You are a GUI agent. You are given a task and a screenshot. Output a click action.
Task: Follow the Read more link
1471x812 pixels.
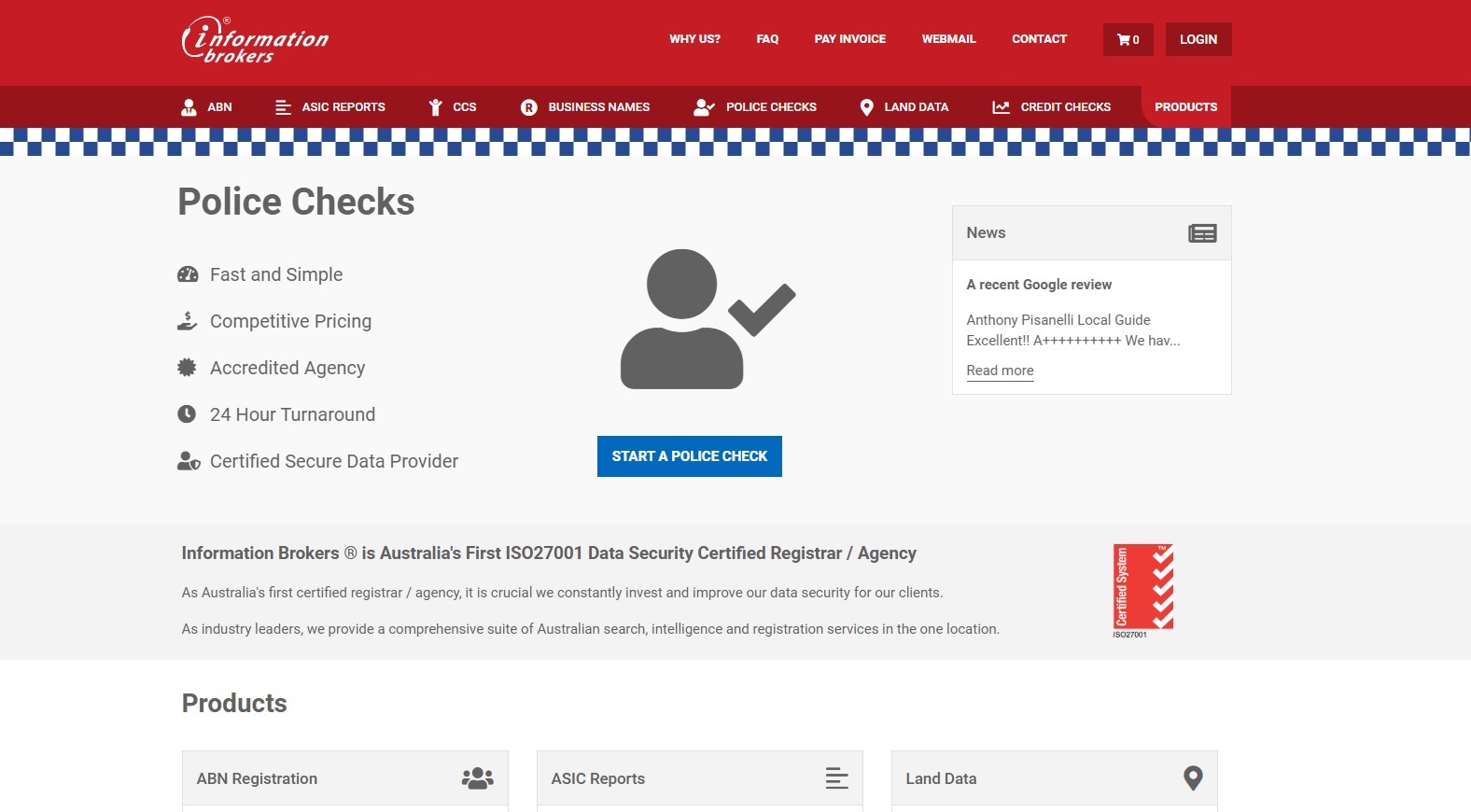(x=1000, y=371)
